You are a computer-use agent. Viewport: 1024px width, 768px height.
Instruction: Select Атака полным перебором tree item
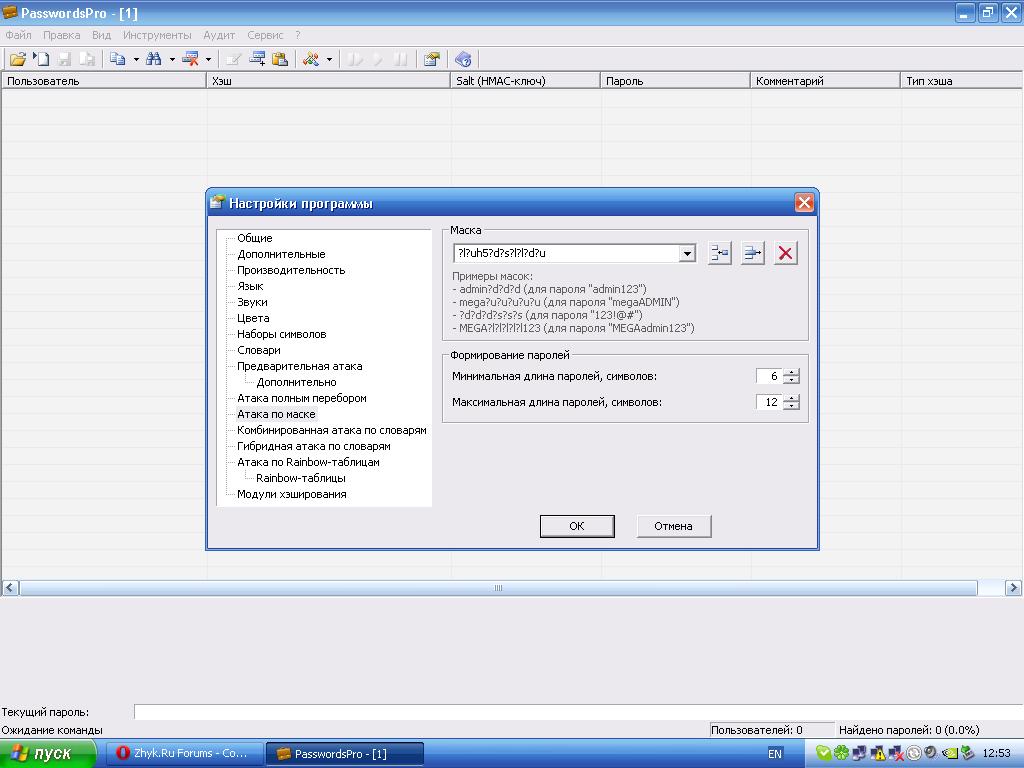click(x=302, y=398)
